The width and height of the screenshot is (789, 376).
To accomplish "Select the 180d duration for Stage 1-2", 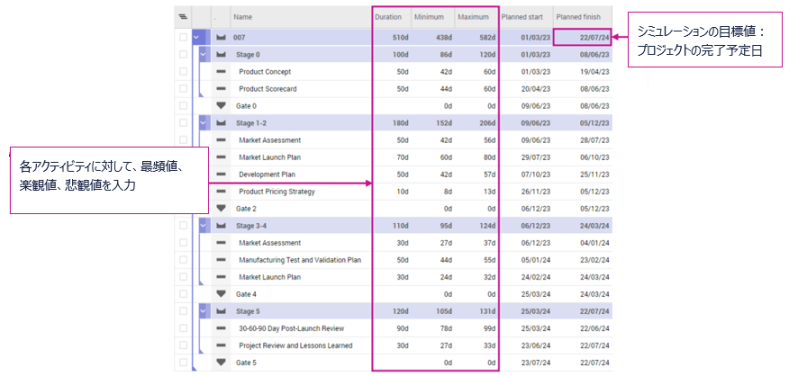I will pos(401,123).
